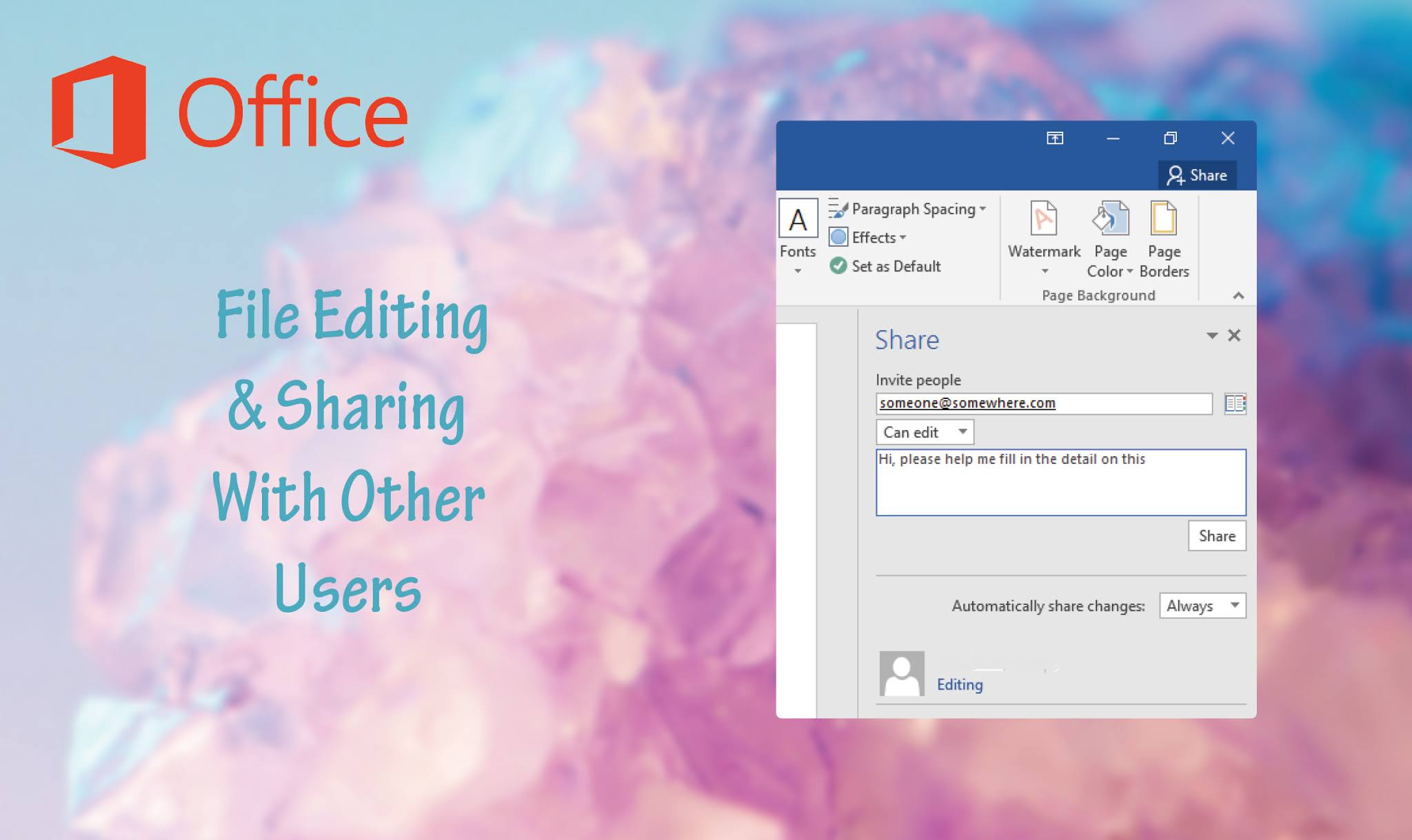The height and width of the screenshot is (840, 1412).
Task: Click the Editing status link
Action: (960, 684)
